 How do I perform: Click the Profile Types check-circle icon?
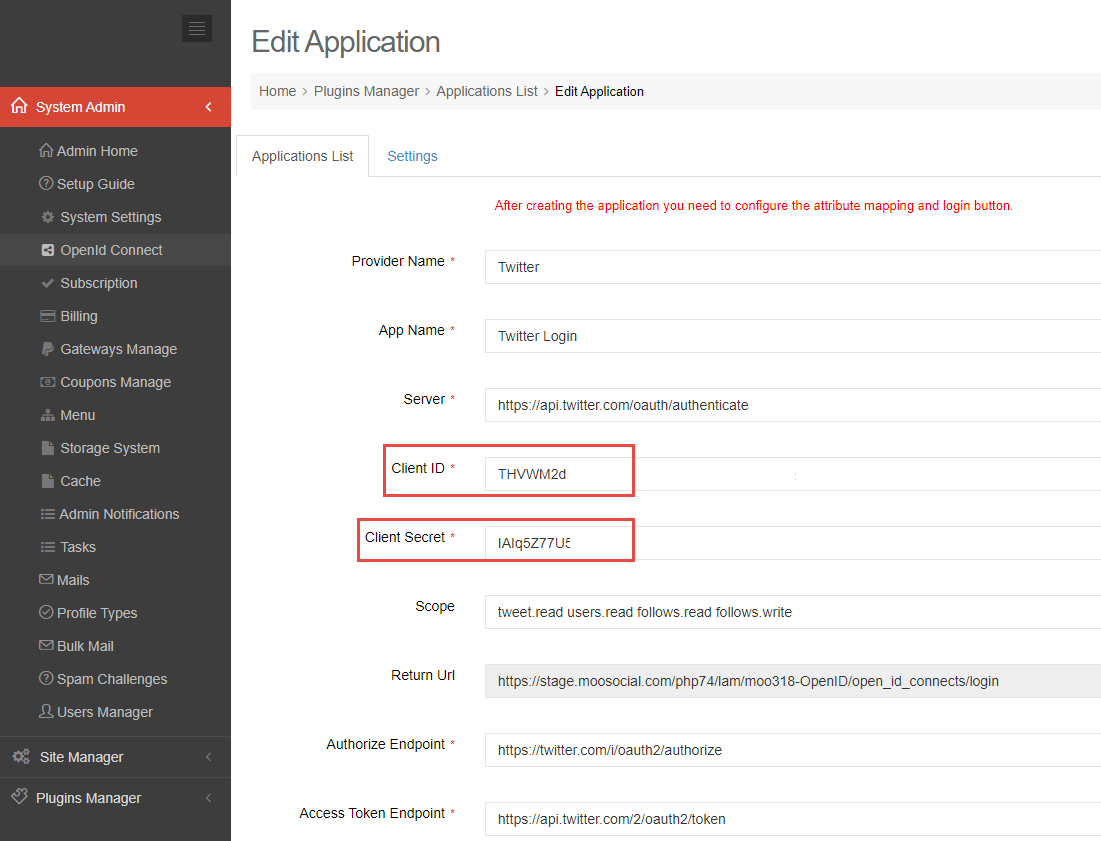pyautogui.click(x=46, y=612)
